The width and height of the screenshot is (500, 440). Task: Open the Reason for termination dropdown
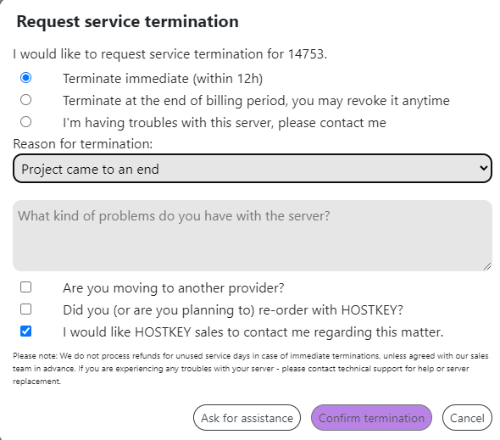click(252, 168)
